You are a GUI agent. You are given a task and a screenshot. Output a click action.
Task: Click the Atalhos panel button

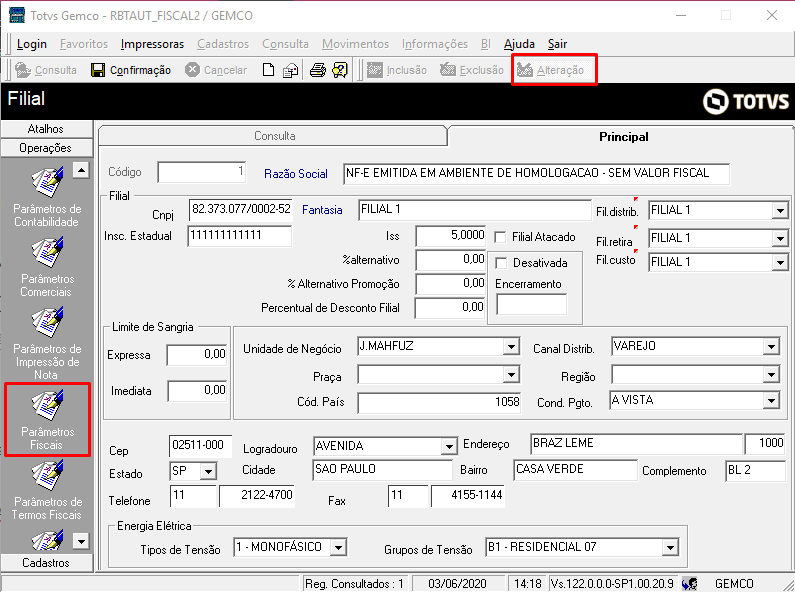[46, 129]
